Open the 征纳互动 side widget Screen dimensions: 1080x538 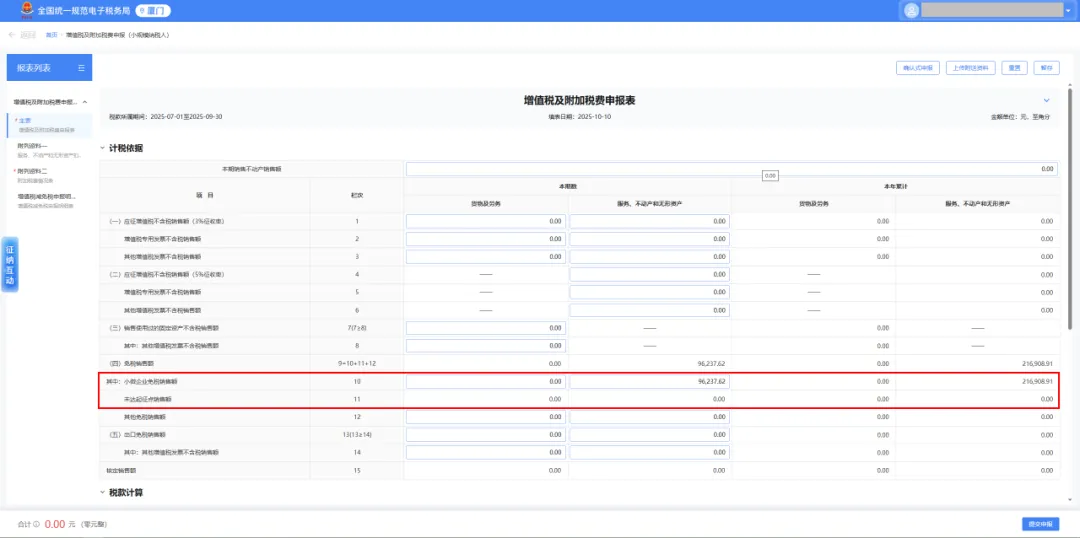[x=10, y=266]
